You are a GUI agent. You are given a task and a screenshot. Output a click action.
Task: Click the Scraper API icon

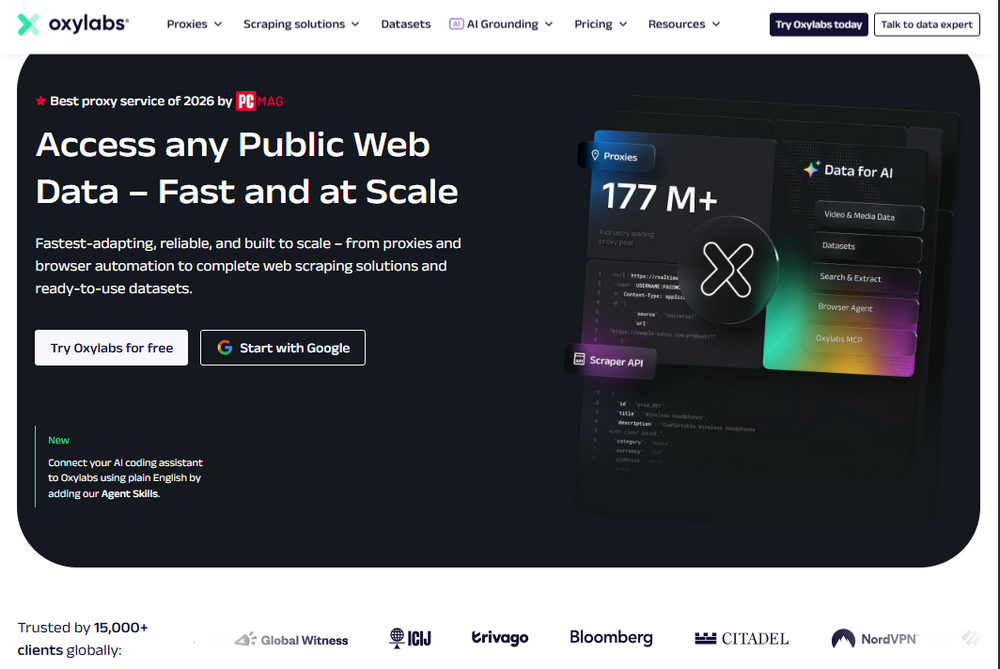[x=579, y=358]
